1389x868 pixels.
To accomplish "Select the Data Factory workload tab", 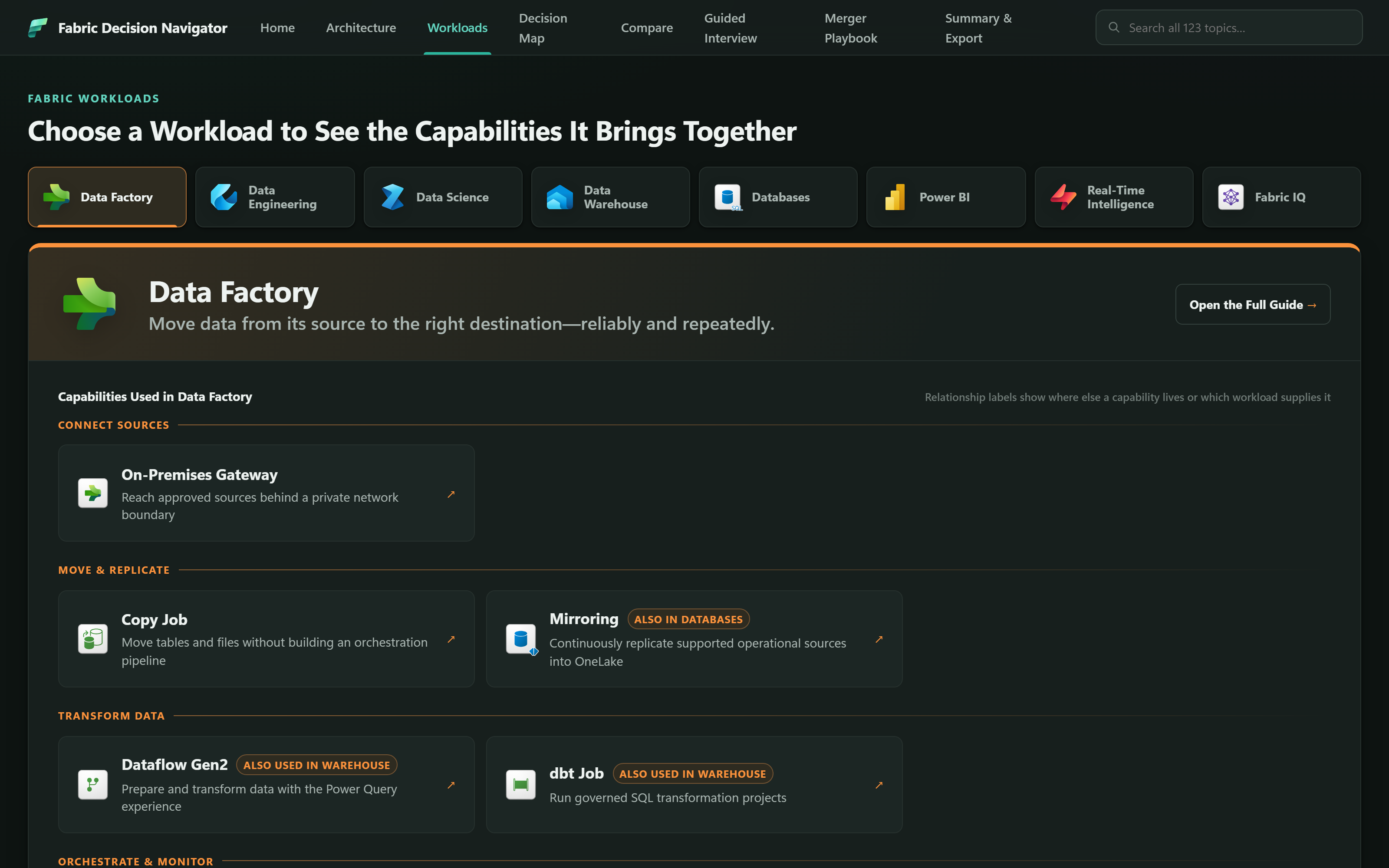I will point(107,197).
